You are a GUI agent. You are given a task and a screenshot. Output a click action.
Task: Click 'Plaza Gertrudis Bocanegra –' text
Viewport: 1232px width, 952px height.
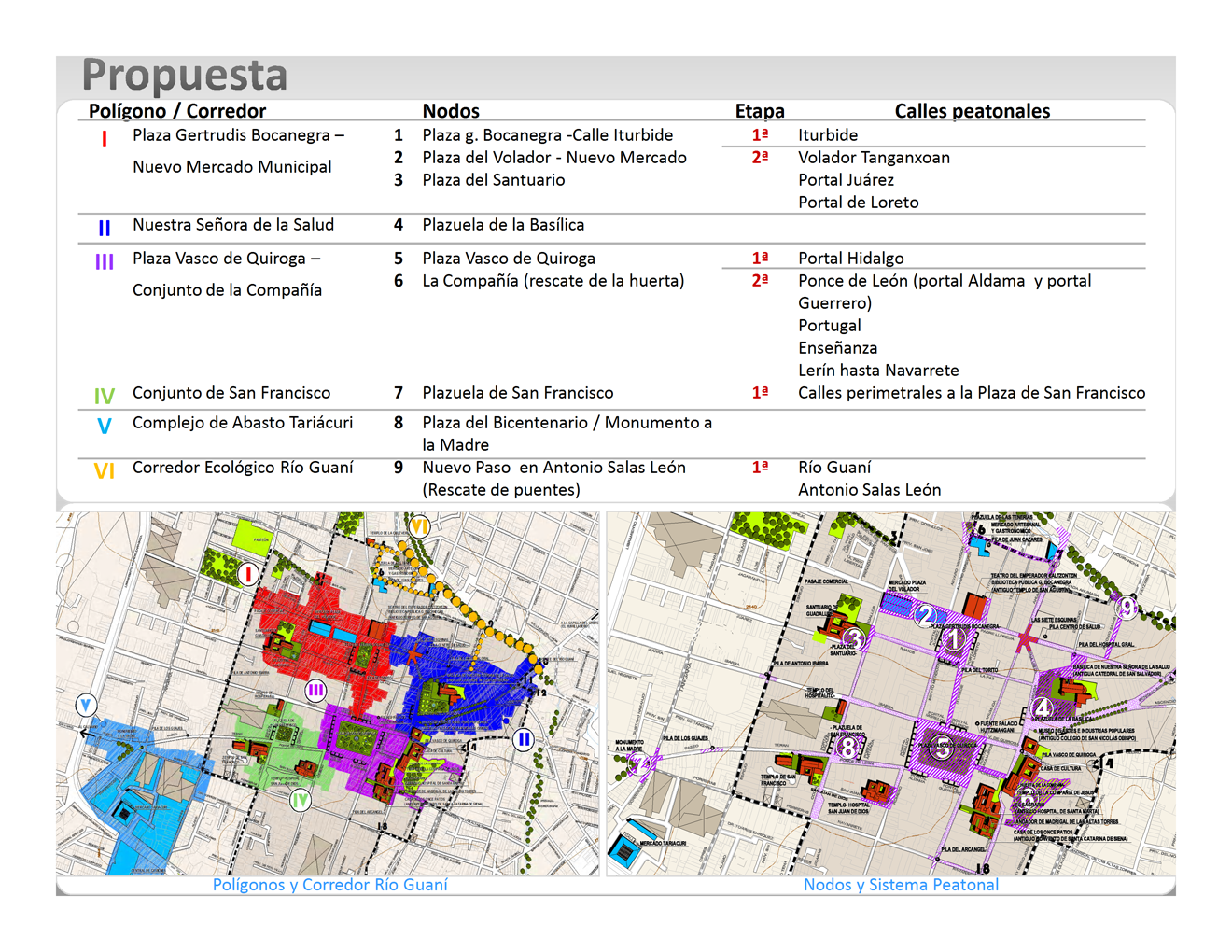point(238,134)
